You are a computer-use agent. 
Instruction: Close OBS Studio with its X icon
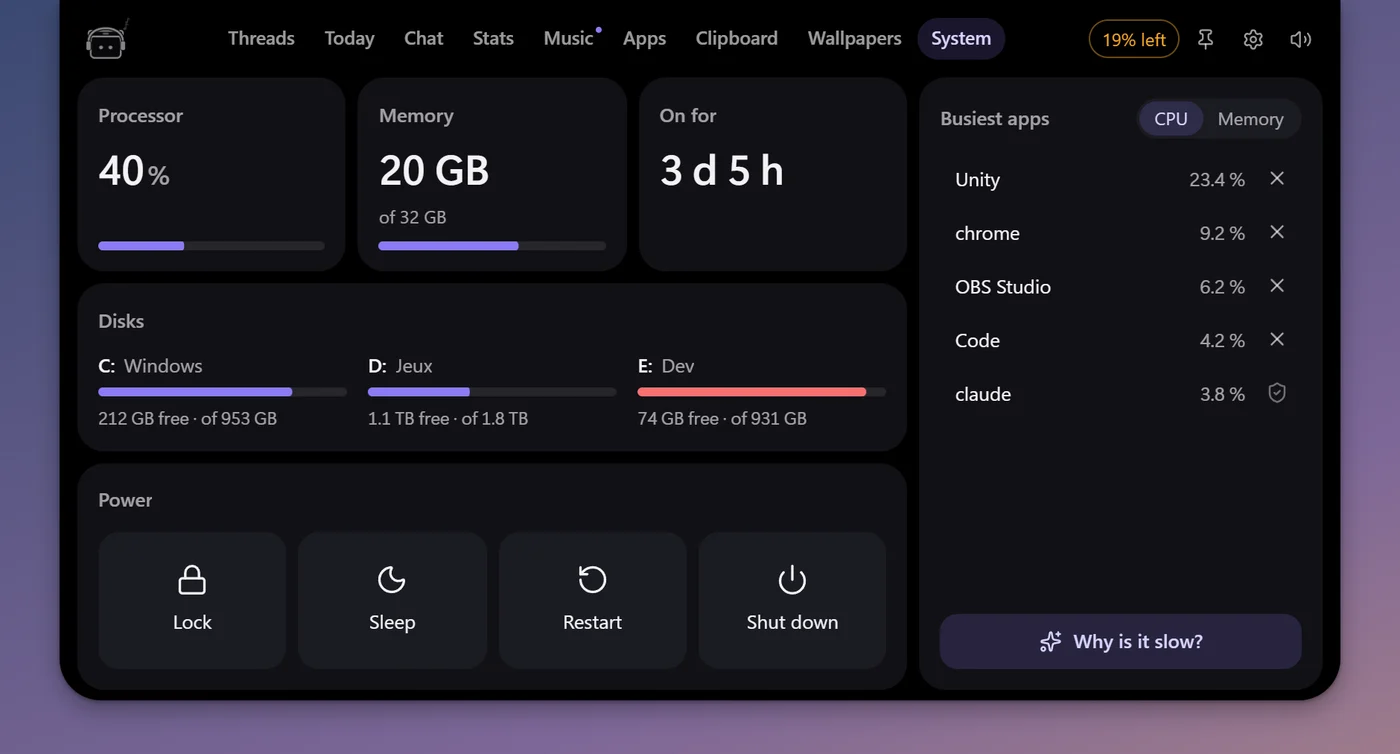pyautogui.click(x=1277, y=286)
